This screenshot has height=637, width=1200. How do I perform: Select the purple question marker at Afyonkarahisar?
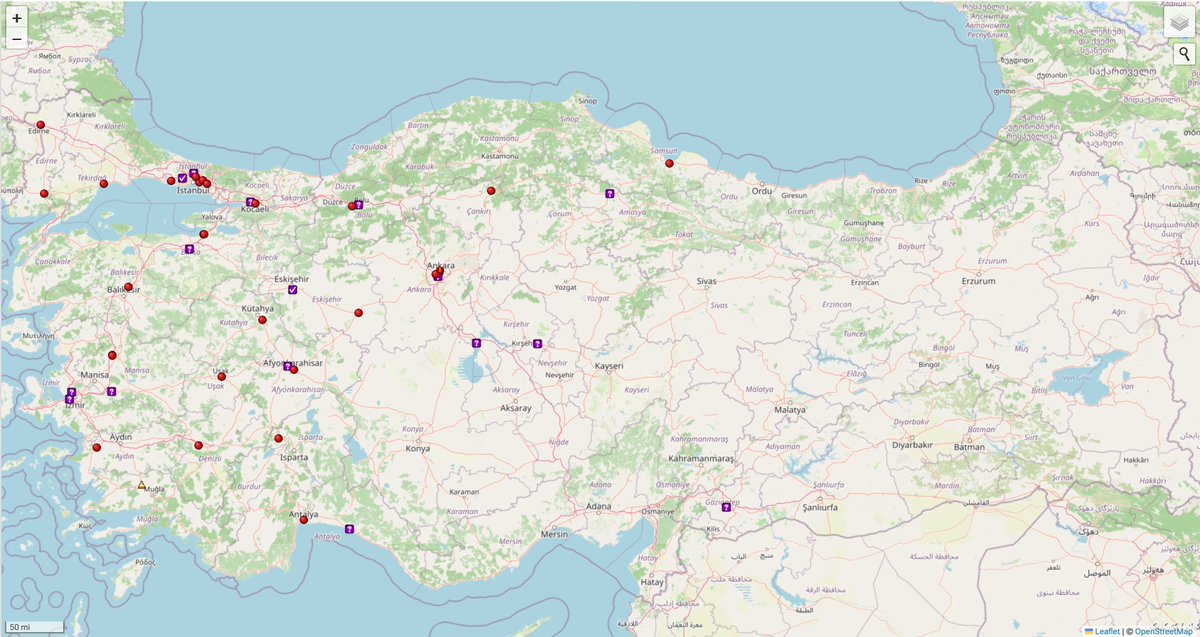287,367
